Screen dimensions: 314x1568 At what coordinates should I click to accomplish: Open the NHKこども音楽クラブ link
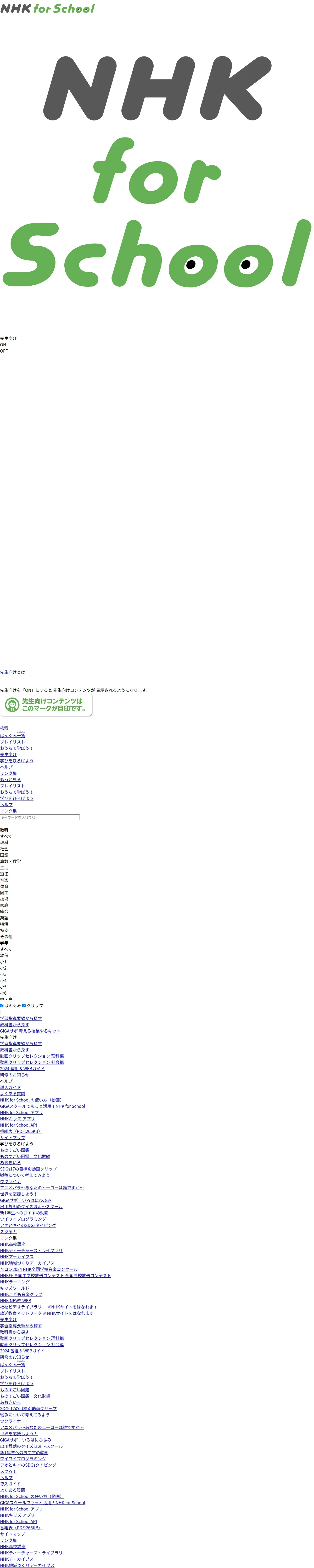point(21,1295)
